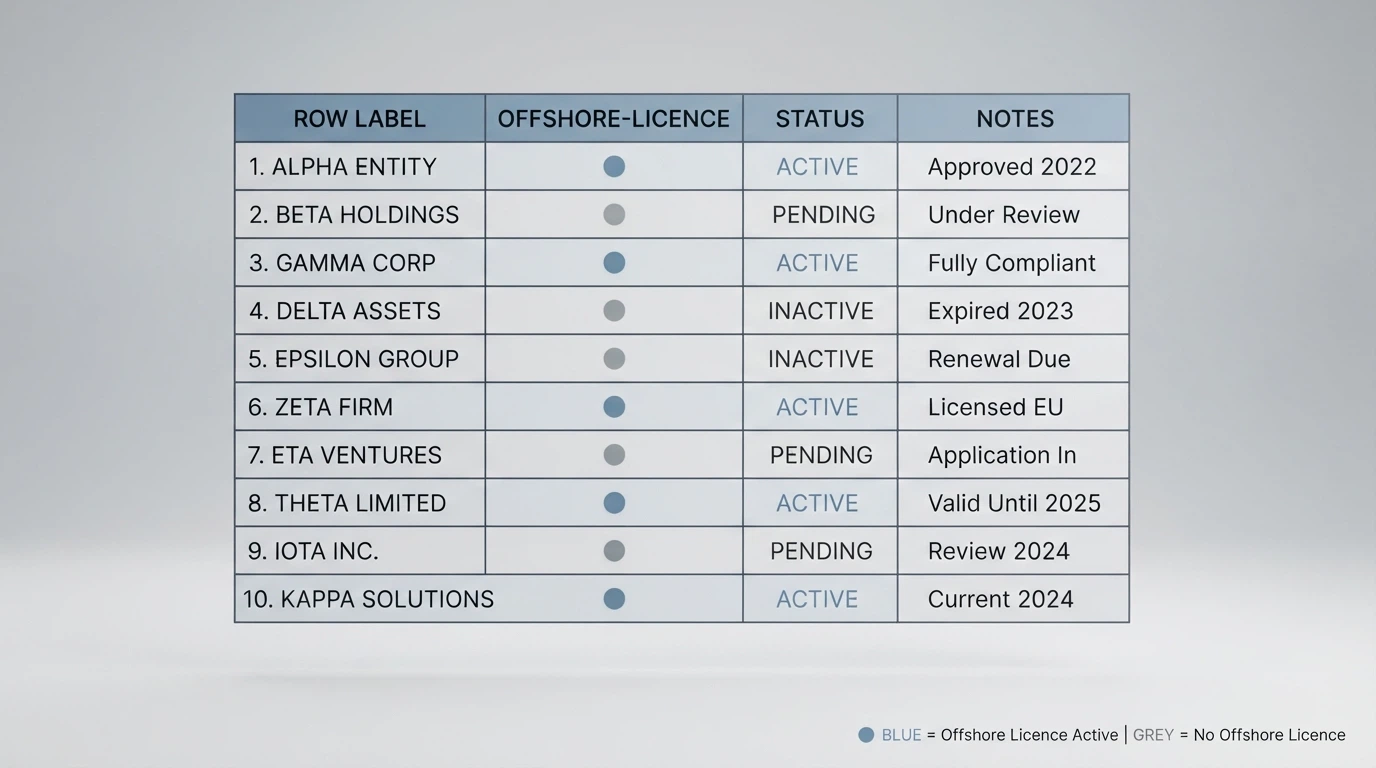The height and width of the screenshot is (768, 1376).
Task: Click the '4. DELTA ASSETS' row label
Action: (x=345, y=311)
